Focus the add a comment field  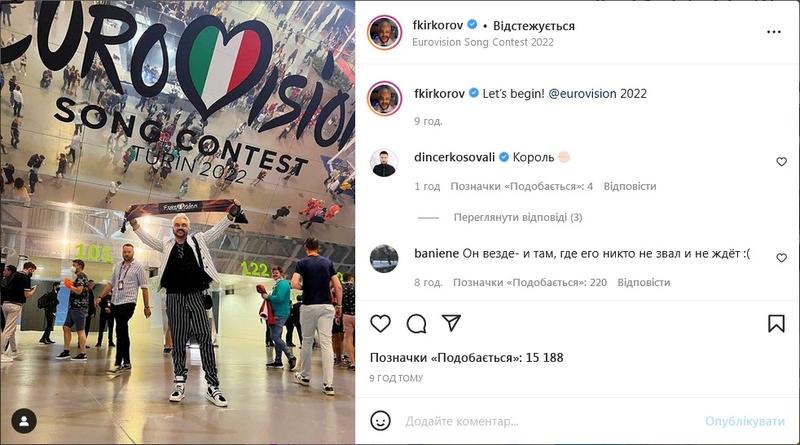click(x=548, y=422)
